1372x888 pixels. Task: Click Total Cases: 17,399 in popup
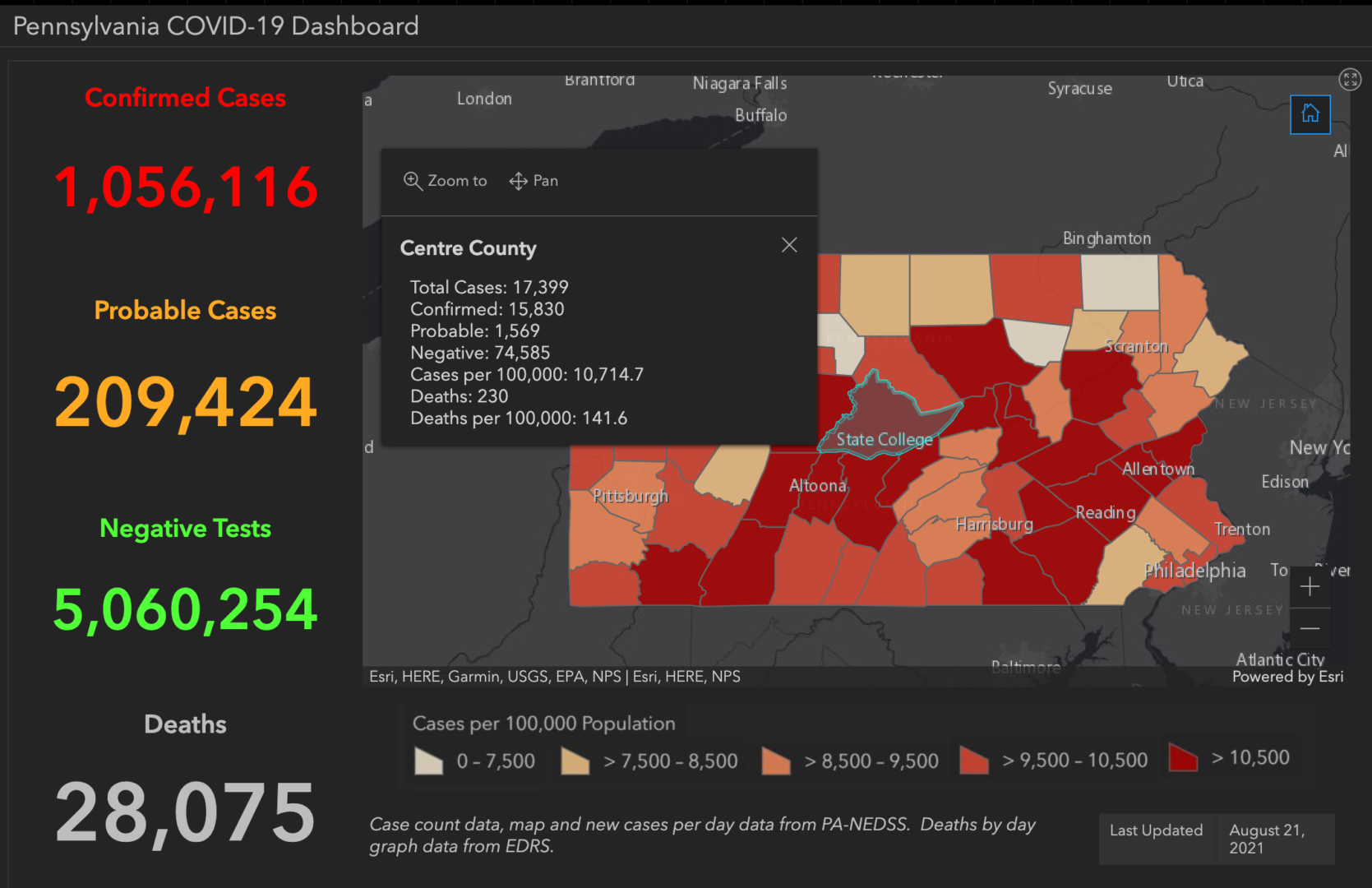489,288
